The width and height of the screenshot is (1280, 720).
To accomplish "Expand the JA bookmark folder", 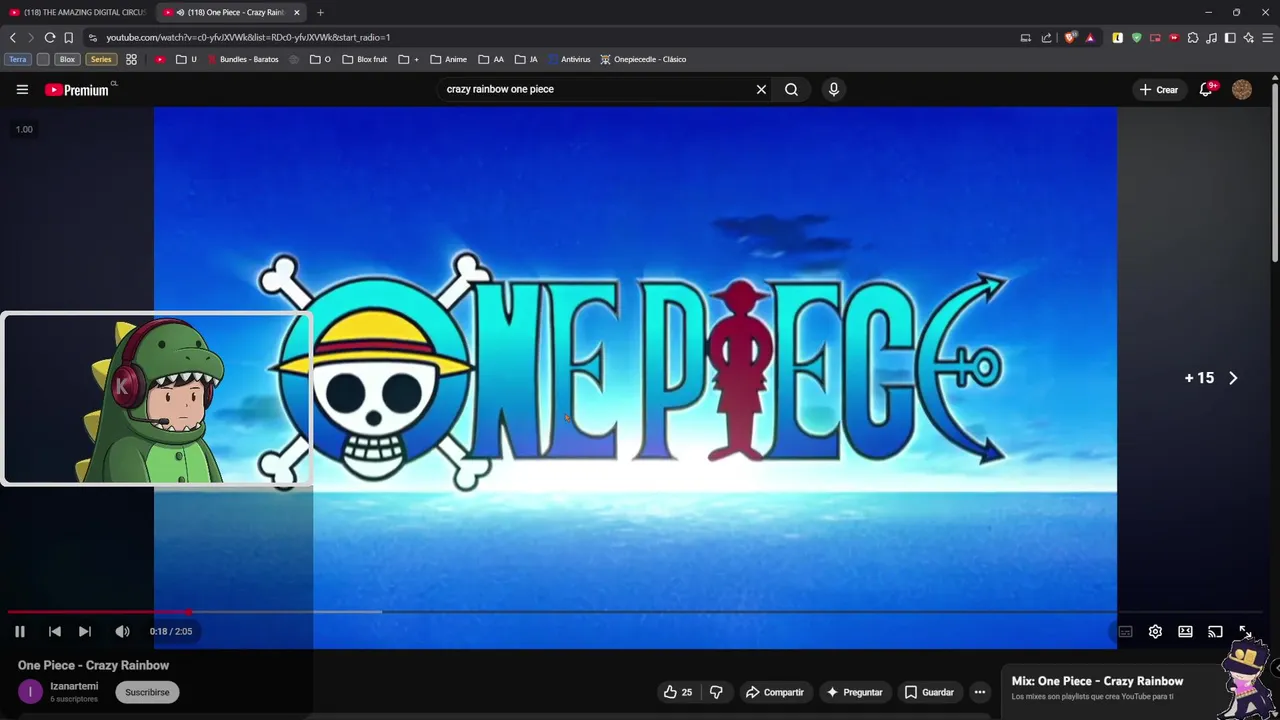I will (x=526, y=59).
